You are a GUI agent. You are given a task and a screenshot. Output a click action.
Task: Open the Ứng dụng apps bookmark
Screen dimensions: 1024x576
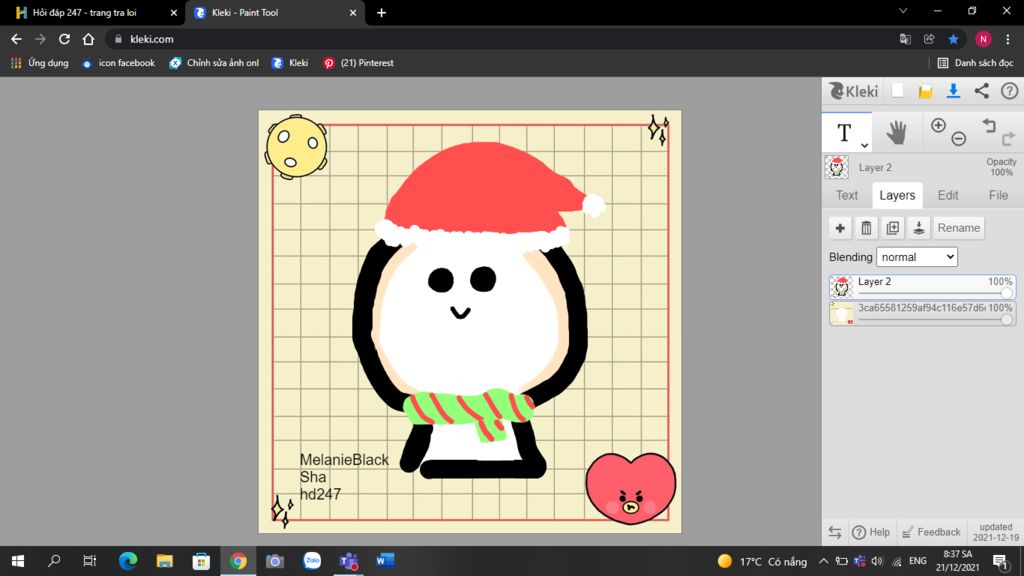point(40,63)
